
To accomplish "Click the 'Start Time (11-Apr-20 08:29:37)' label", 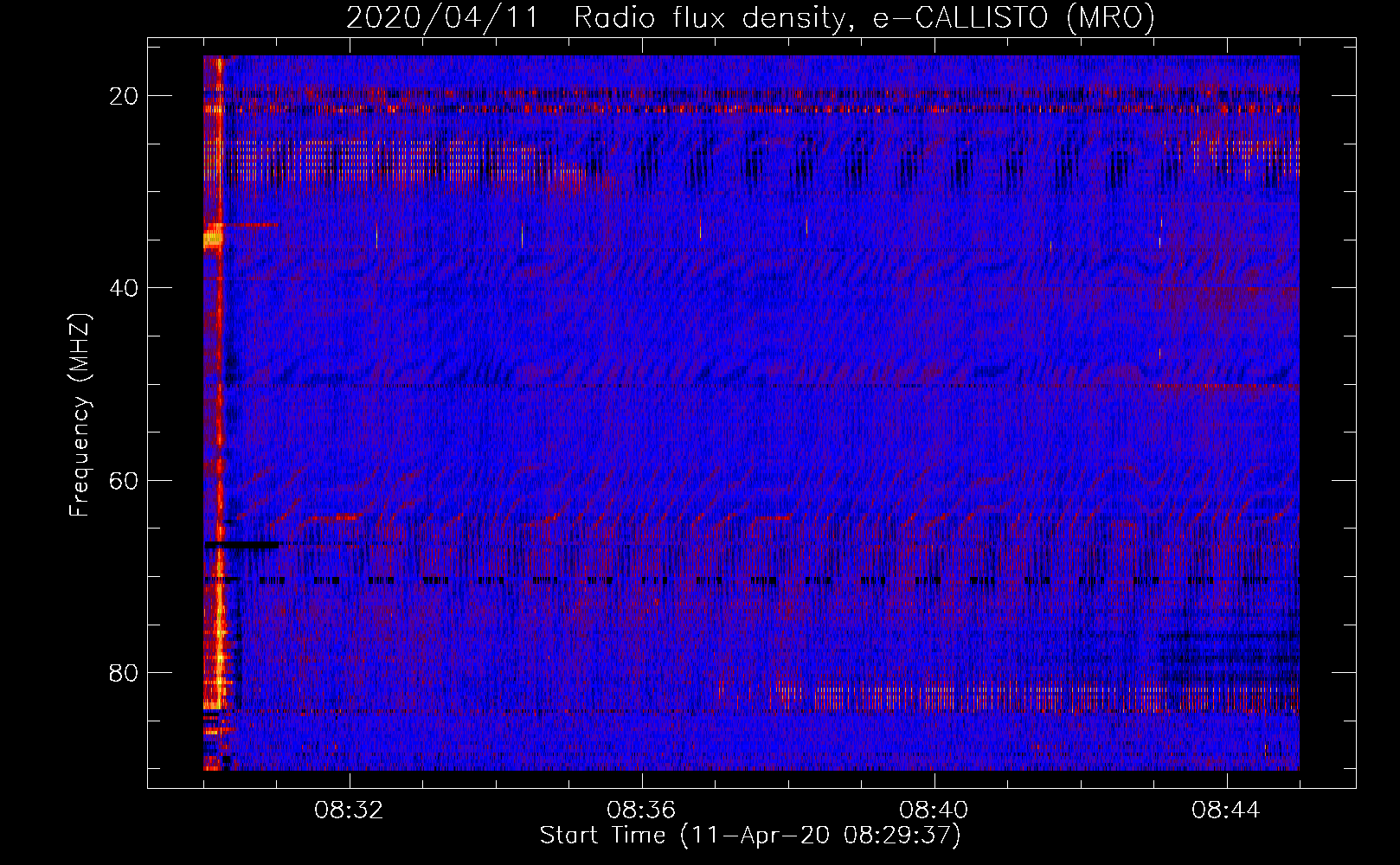I will click(x=750, y=836).
